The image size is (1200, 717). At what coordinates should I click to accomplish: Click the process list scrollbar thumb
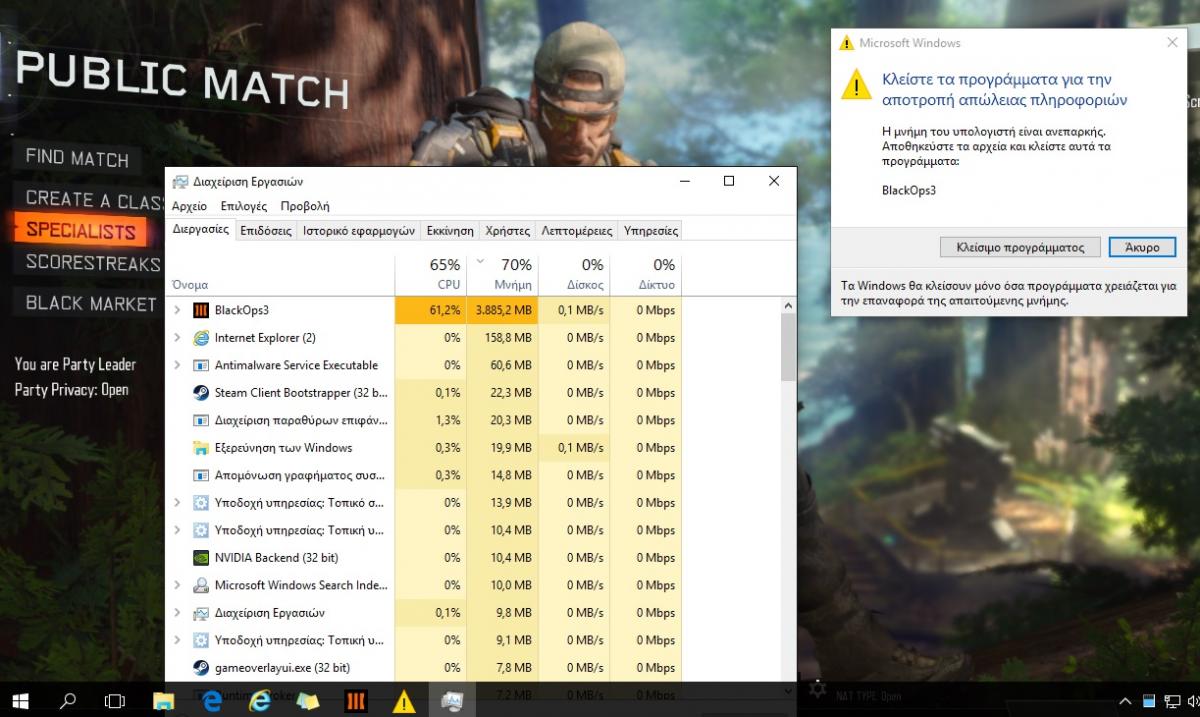(788, 348)
